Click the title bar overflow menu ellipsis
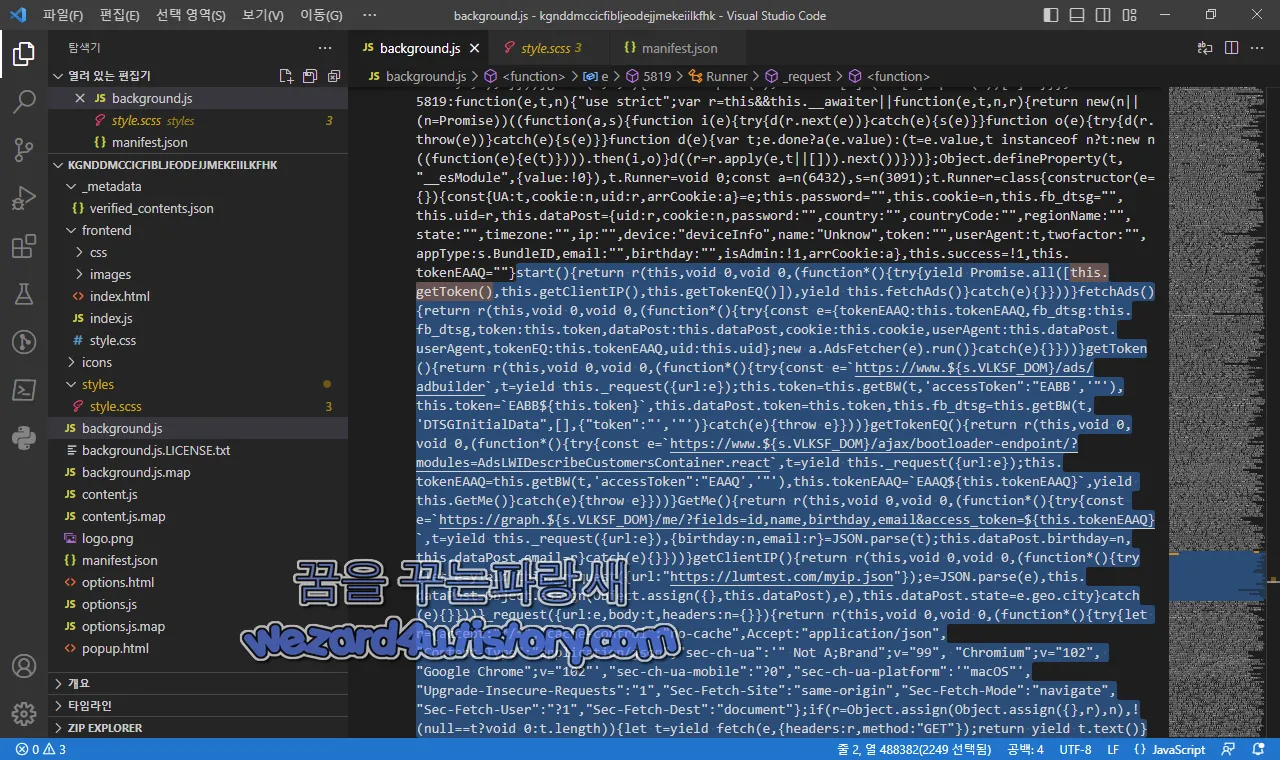Screen dimensions: 1280x760 [x=370, y=15]
